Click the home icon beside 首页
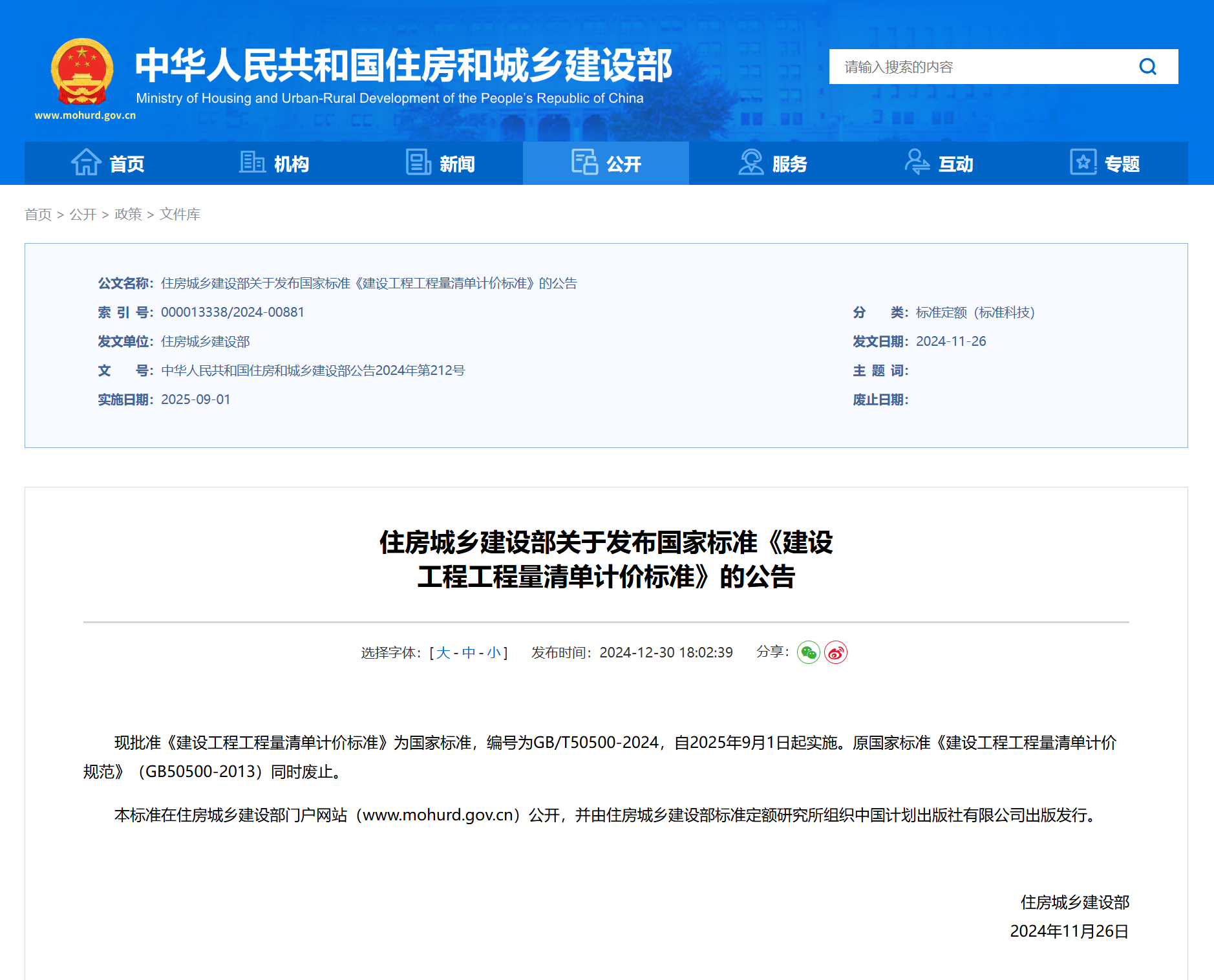1214x980 pixels. [86, 162]
